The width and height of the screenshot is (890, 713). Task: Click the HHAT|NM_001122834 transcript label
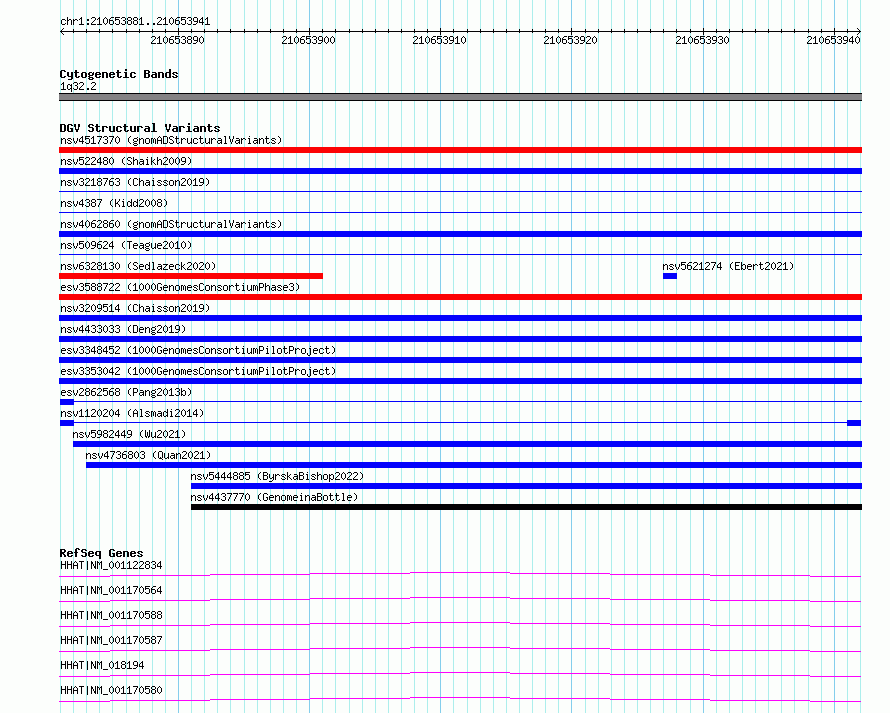click(x=111, y=565)
